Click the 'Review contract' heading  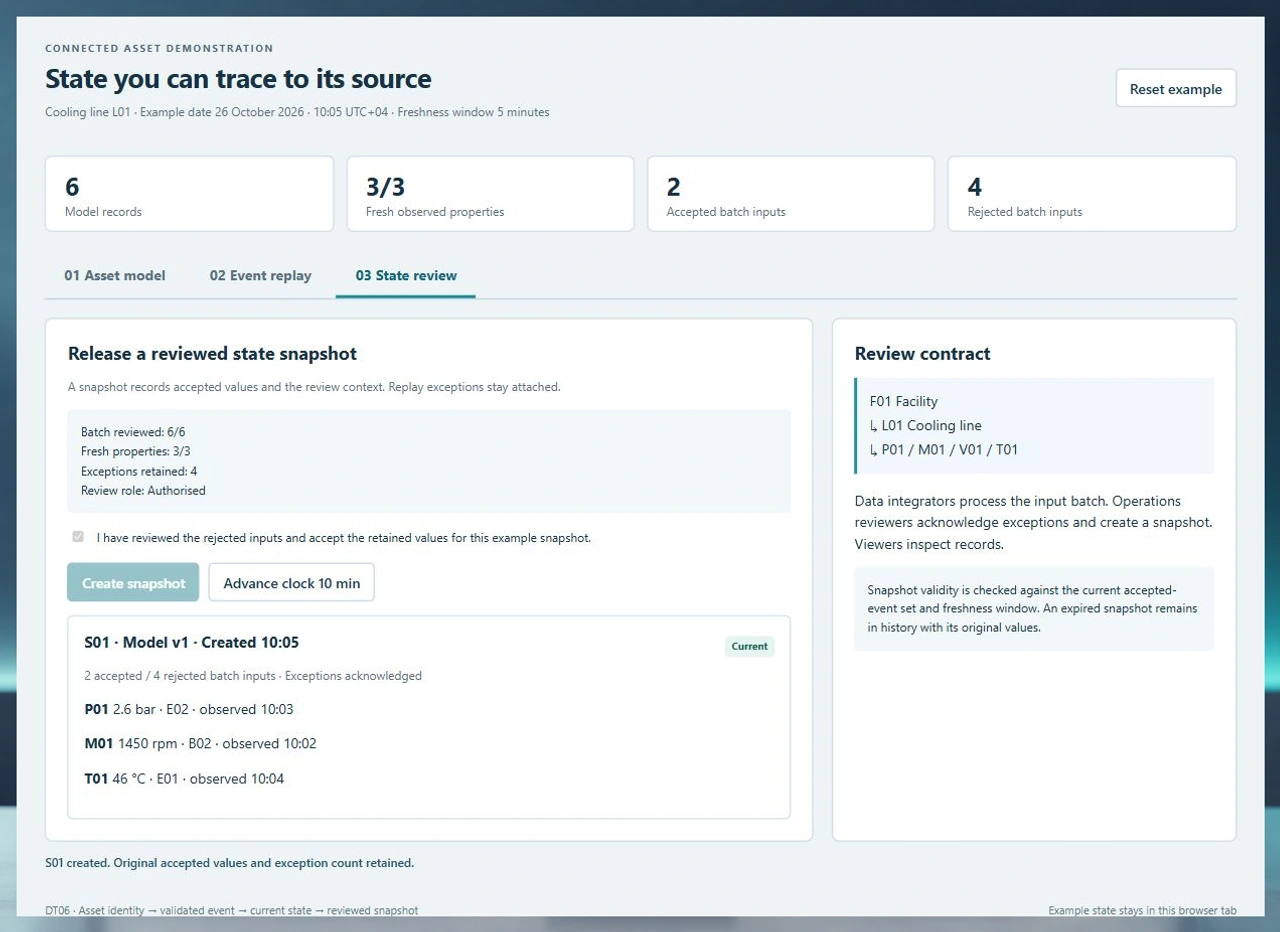coord(923,353)
